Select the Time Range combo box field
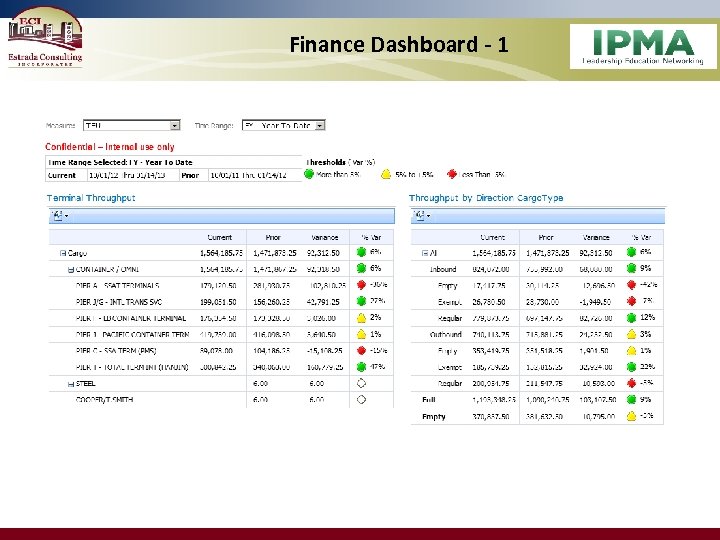The height and width of the screenshot is (540, 720). 283,125
